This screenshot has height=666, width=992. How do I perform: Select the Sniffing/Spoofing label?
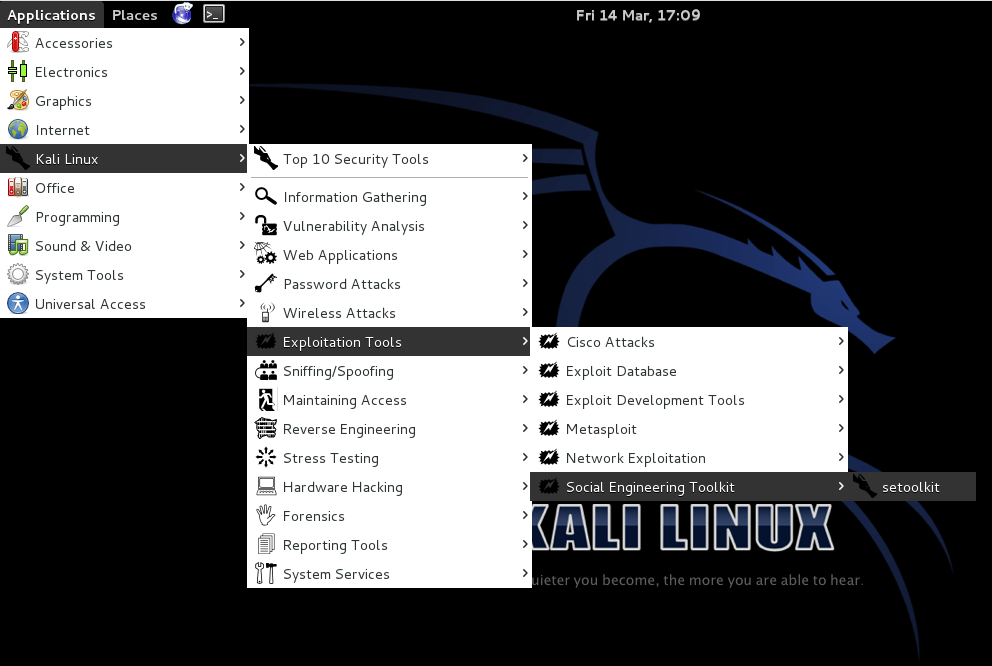click(x=338, y=371)
